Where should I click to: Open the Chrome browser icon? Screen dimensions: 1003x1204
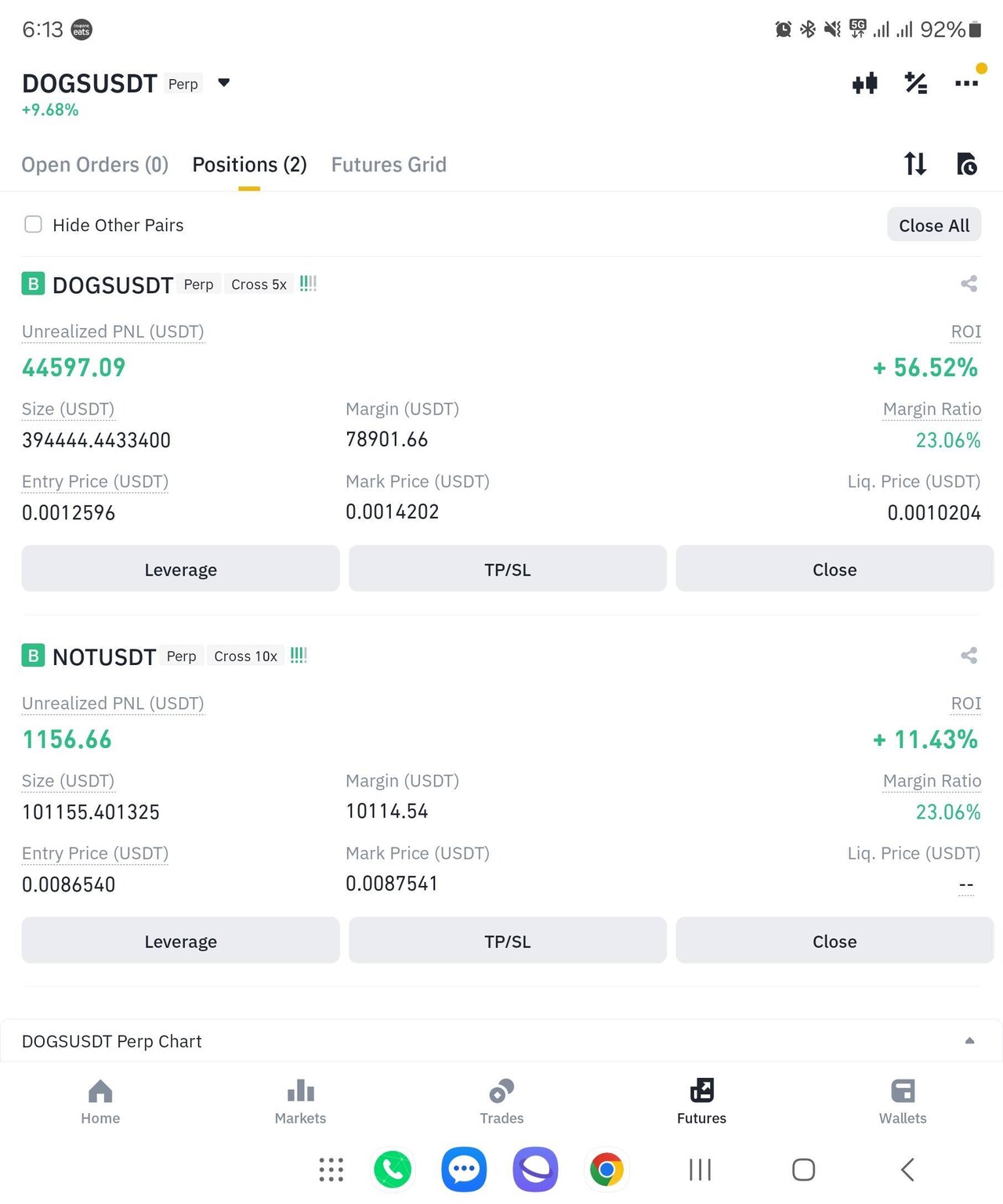(607, 1170)
